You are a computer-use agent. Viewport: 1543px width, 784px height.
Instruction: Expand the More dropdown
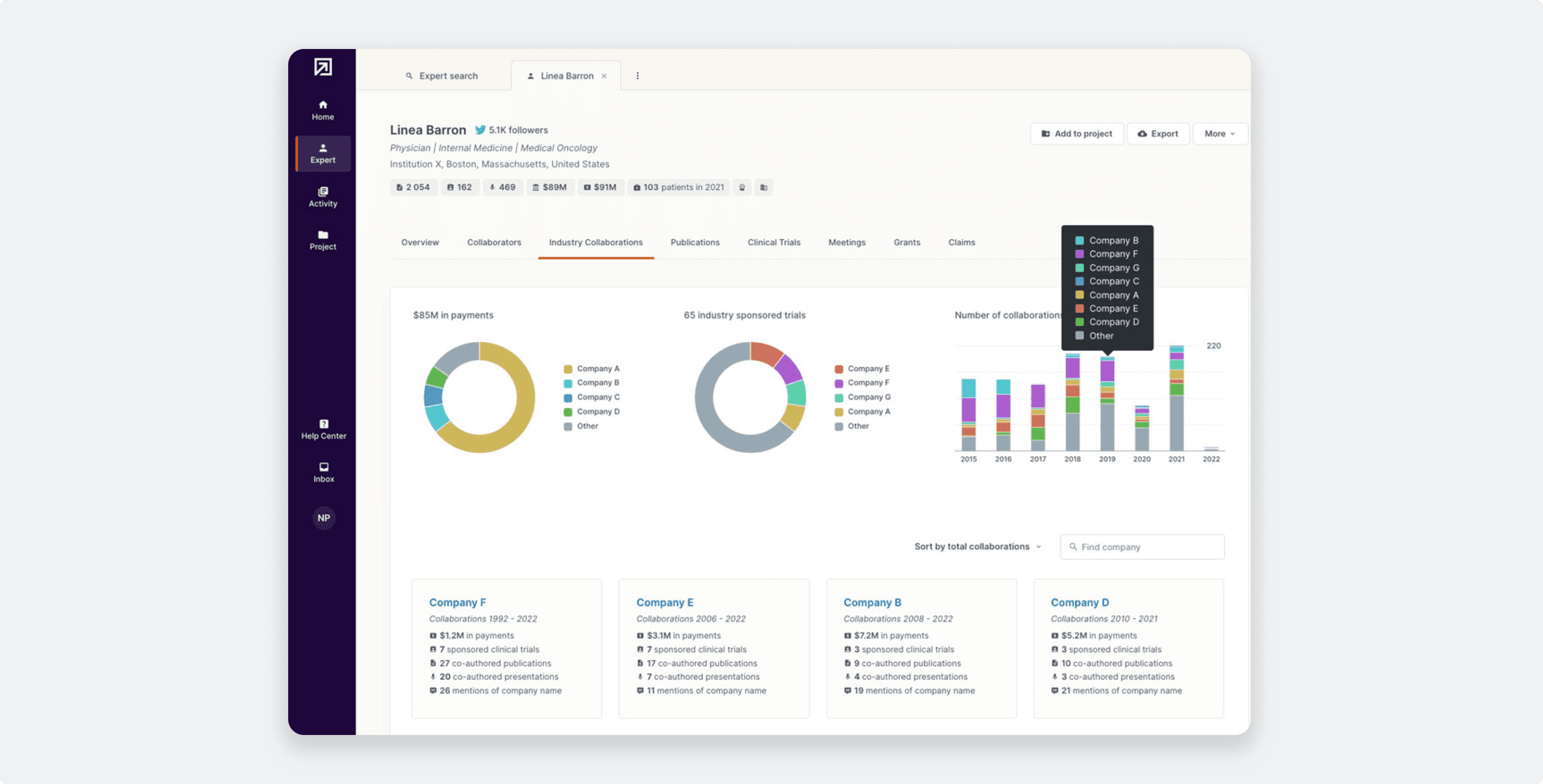click(x=1219, y=134)
